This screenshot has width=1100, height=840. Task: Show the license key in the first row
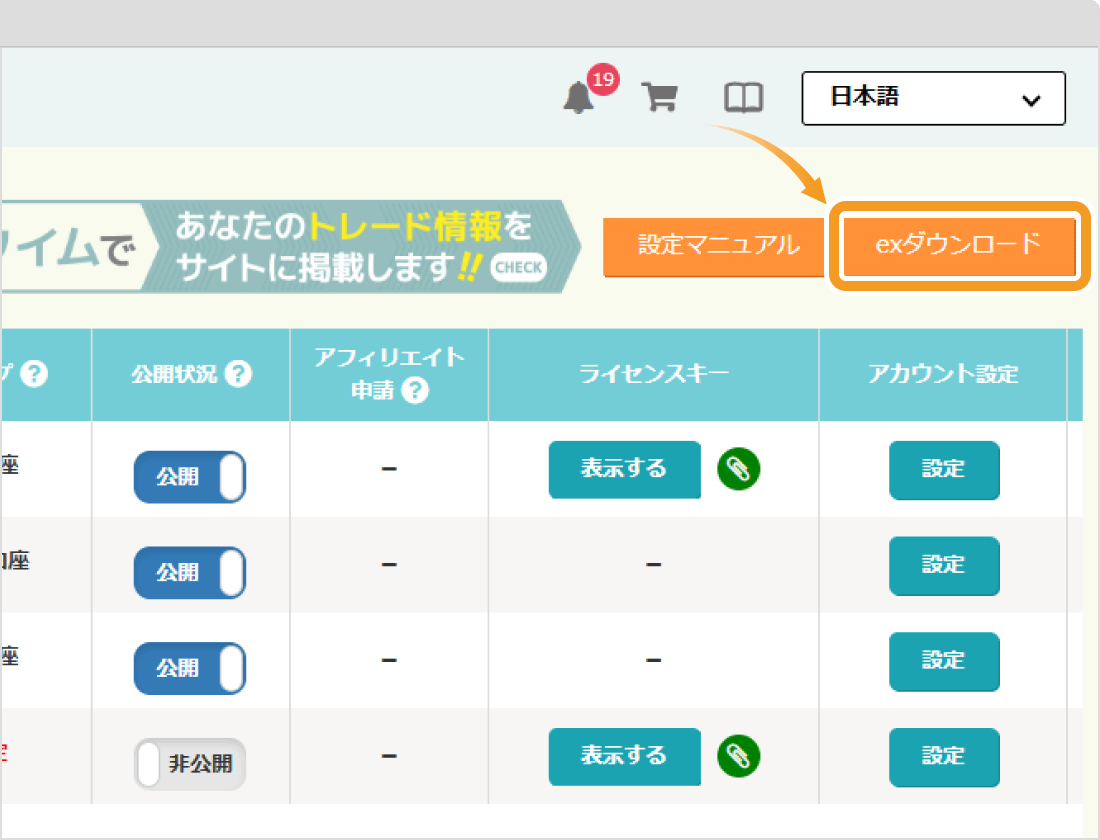pyautogui.click(x=624, y=470)
